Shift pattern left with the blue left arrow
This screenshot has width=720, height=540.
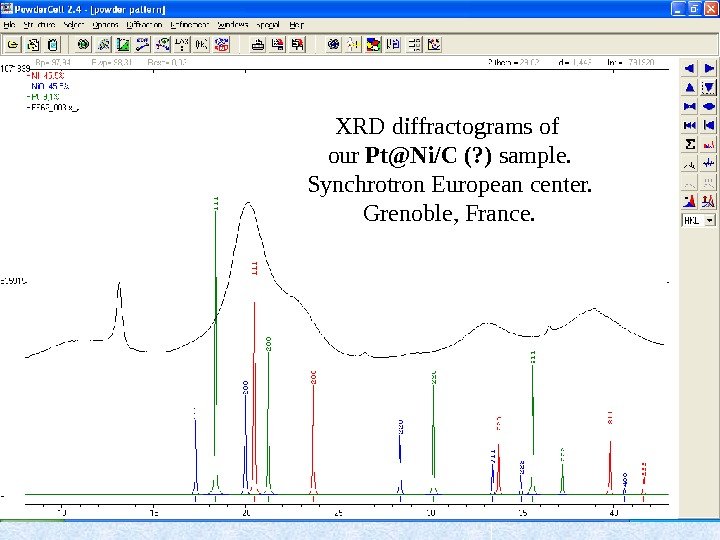(689, 68)
